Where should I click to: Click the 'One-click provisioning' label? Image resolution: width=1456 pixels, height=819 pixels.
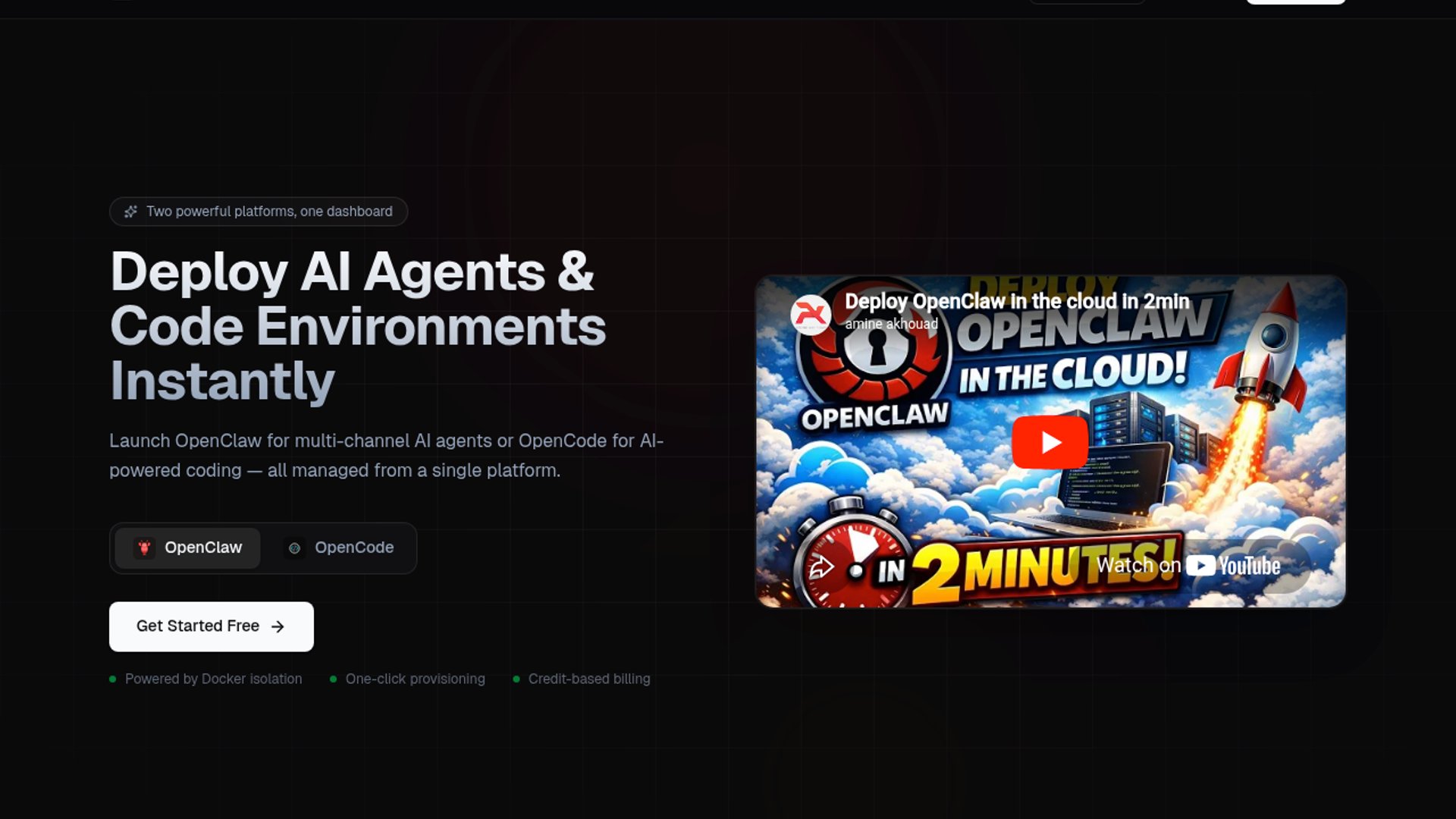[415, 679]
